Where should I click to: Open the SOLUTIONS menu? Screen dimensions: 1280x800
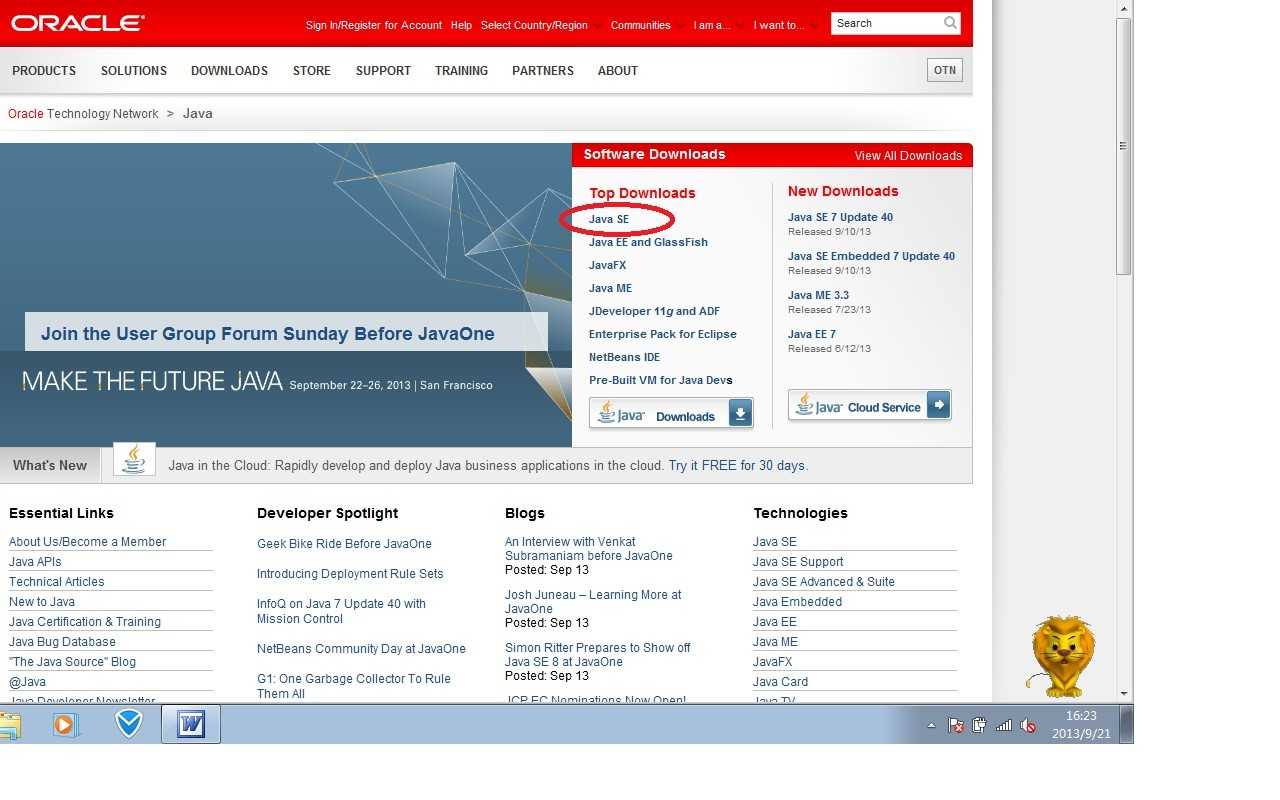point(134,71)
